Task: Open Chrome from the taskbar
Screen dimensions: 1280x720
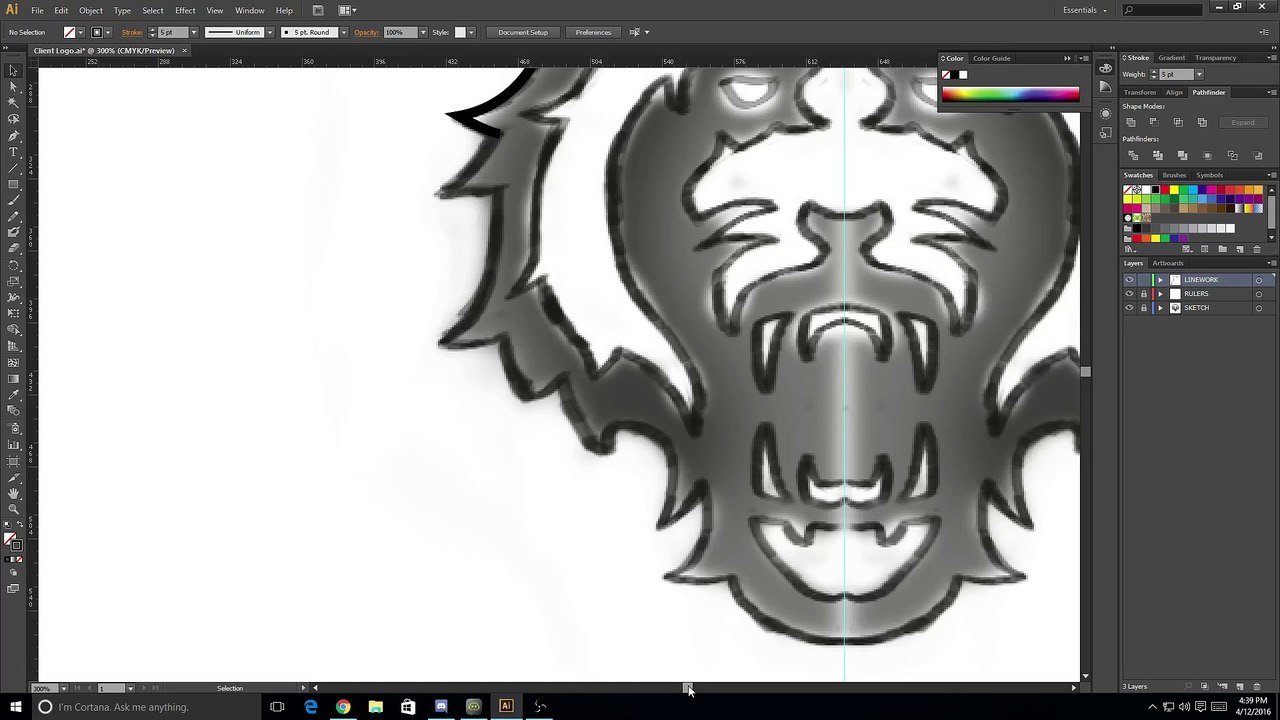Action: tap(343, 707)
